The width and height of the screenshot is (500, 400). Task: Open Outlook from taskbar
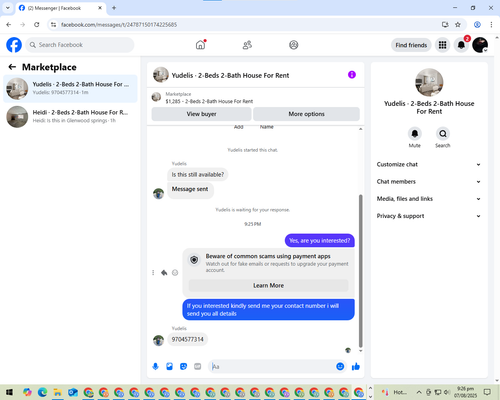(73, 392)
